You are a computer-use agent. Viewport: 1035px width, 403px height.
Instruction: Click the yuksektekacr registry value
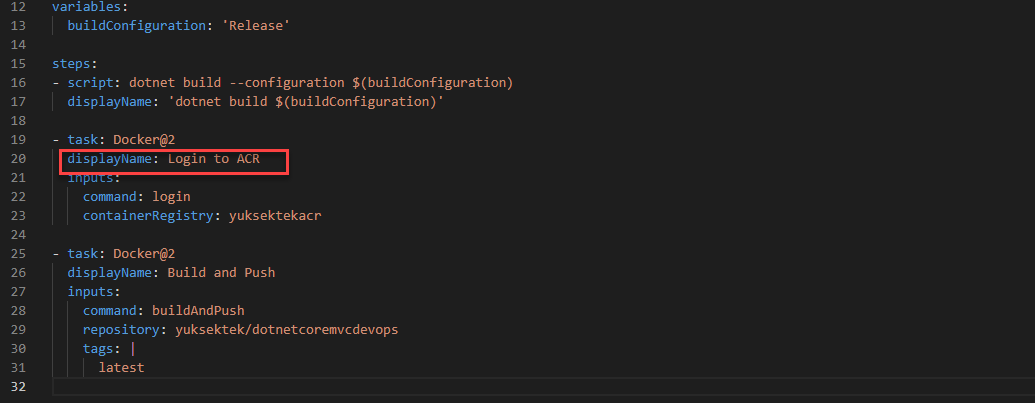point(275,216)
